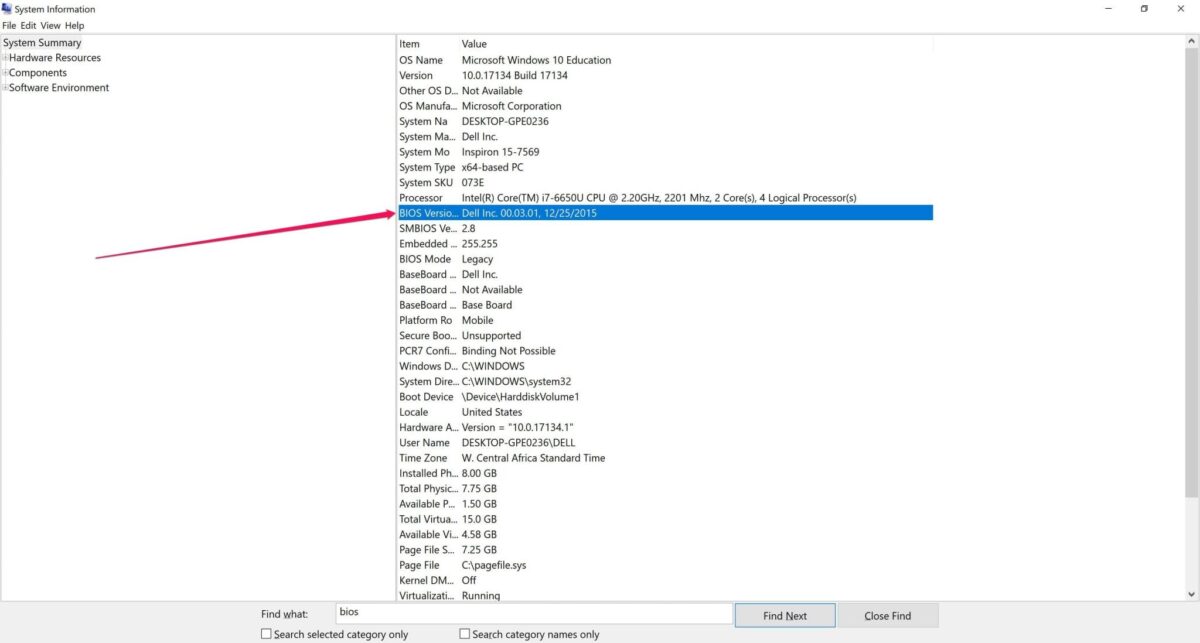Select the Hardware Abstraction Layer version row
The image size is (1200, 643).
(x=665, y=428)
